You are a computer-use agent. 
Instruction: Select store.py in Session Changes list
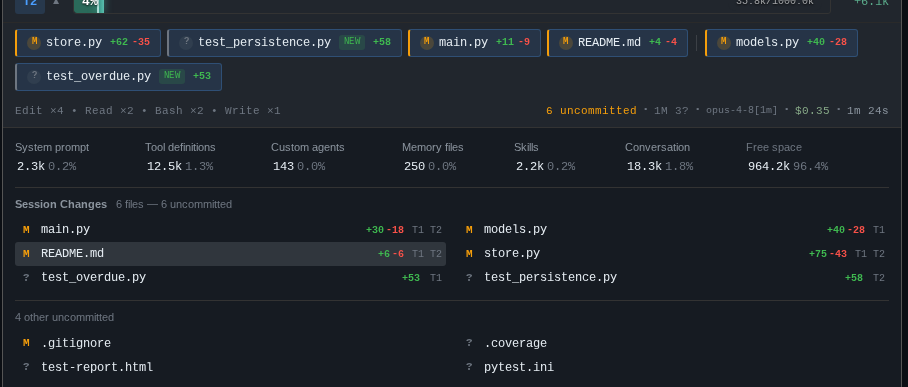[x=673, y=254]
